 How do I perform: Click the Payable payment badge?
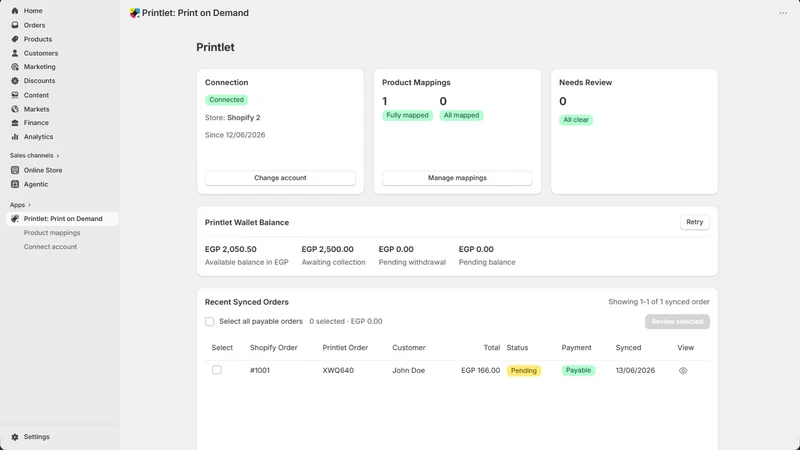pyautogui.click(x=578, y=370)
